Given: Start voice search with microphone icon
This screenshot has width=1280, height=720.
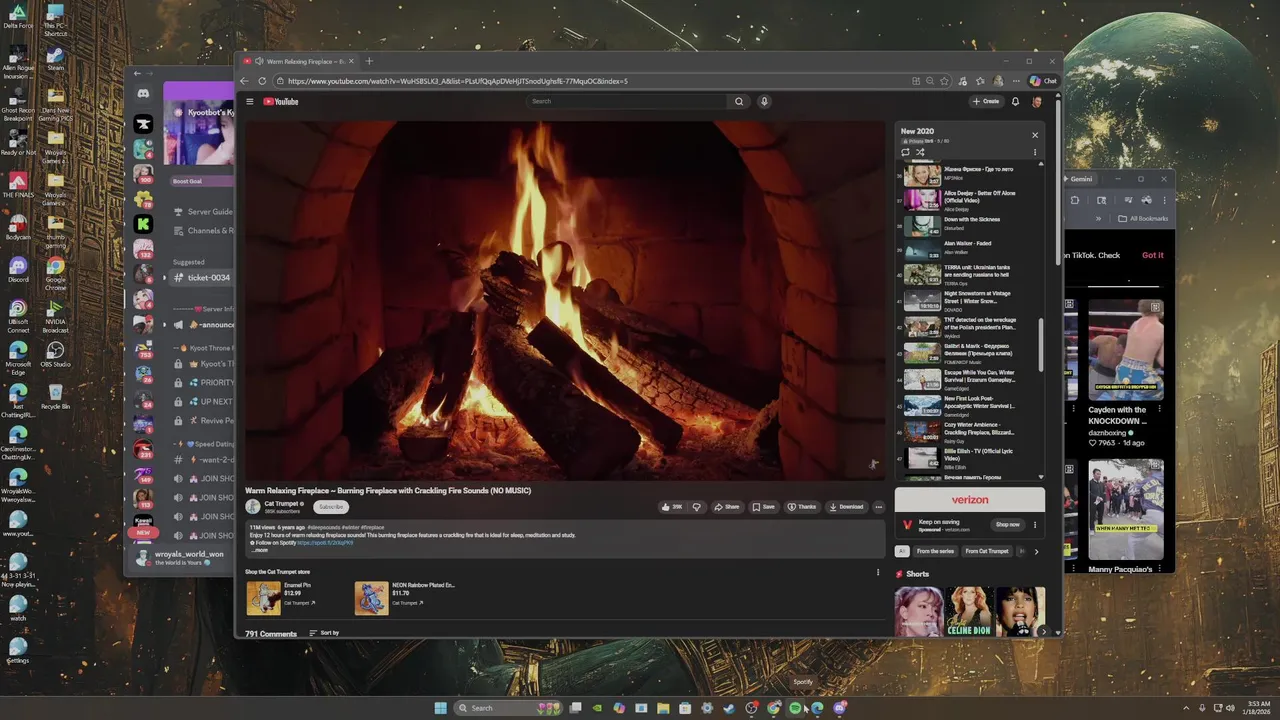Looking at the screenshot, I should [x=764, y=101].
